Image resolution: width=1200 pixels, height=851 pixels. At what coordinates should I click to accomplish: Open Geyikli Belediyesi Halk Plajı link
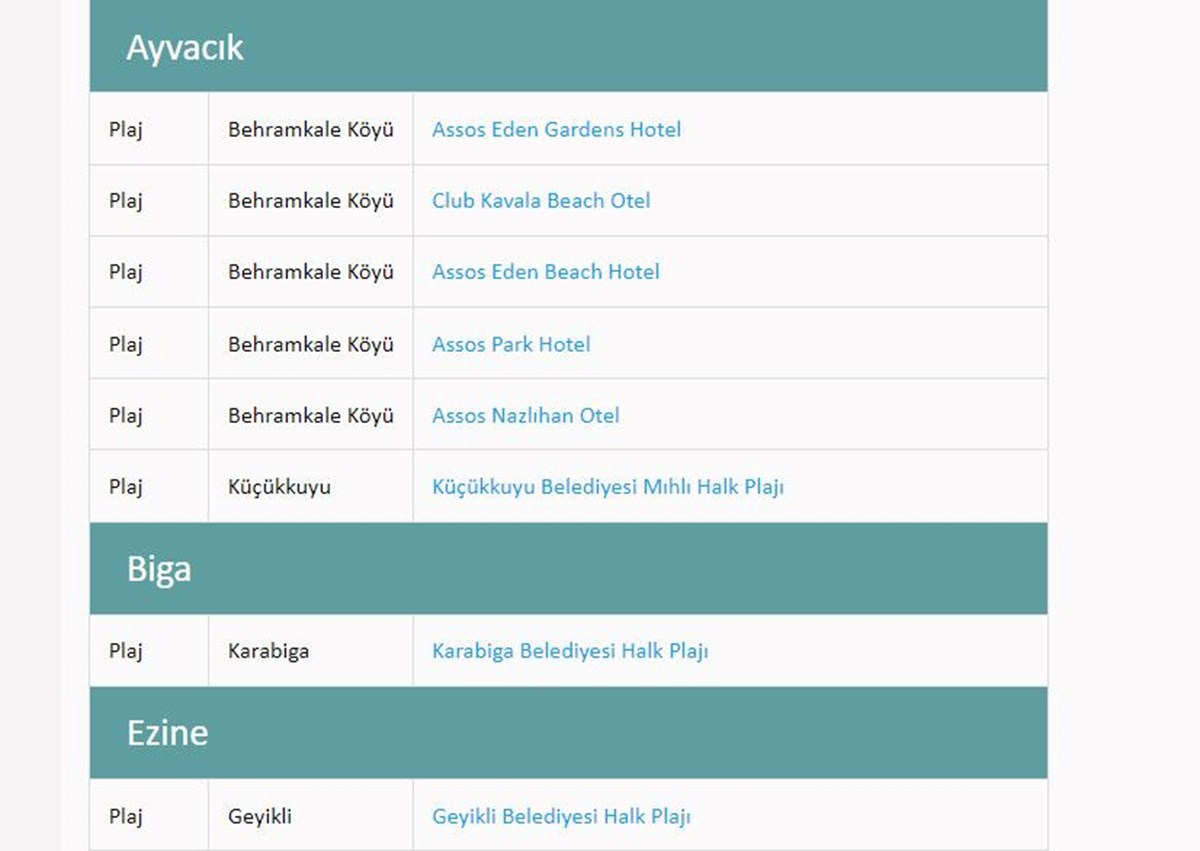[x=561, y=816]
